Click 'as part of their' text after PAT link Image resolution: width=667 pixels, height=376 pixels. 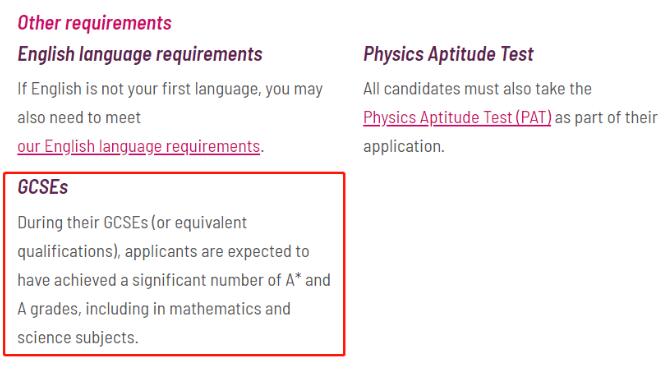pyautogui.click(x=607, y=118)
